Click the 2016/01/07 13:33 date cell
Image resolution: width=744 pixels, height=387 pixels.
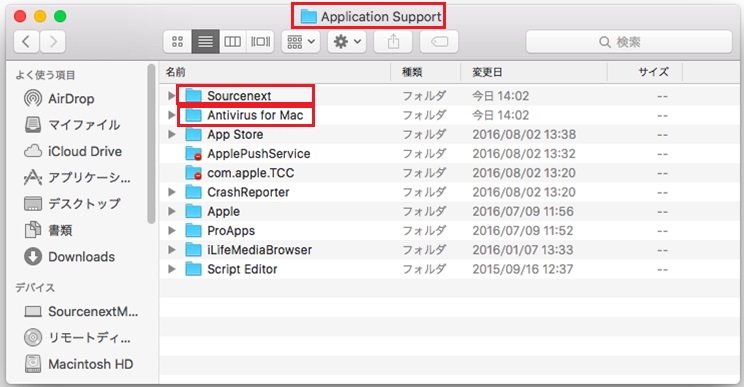pyautogui.click(x=522, y=250)
